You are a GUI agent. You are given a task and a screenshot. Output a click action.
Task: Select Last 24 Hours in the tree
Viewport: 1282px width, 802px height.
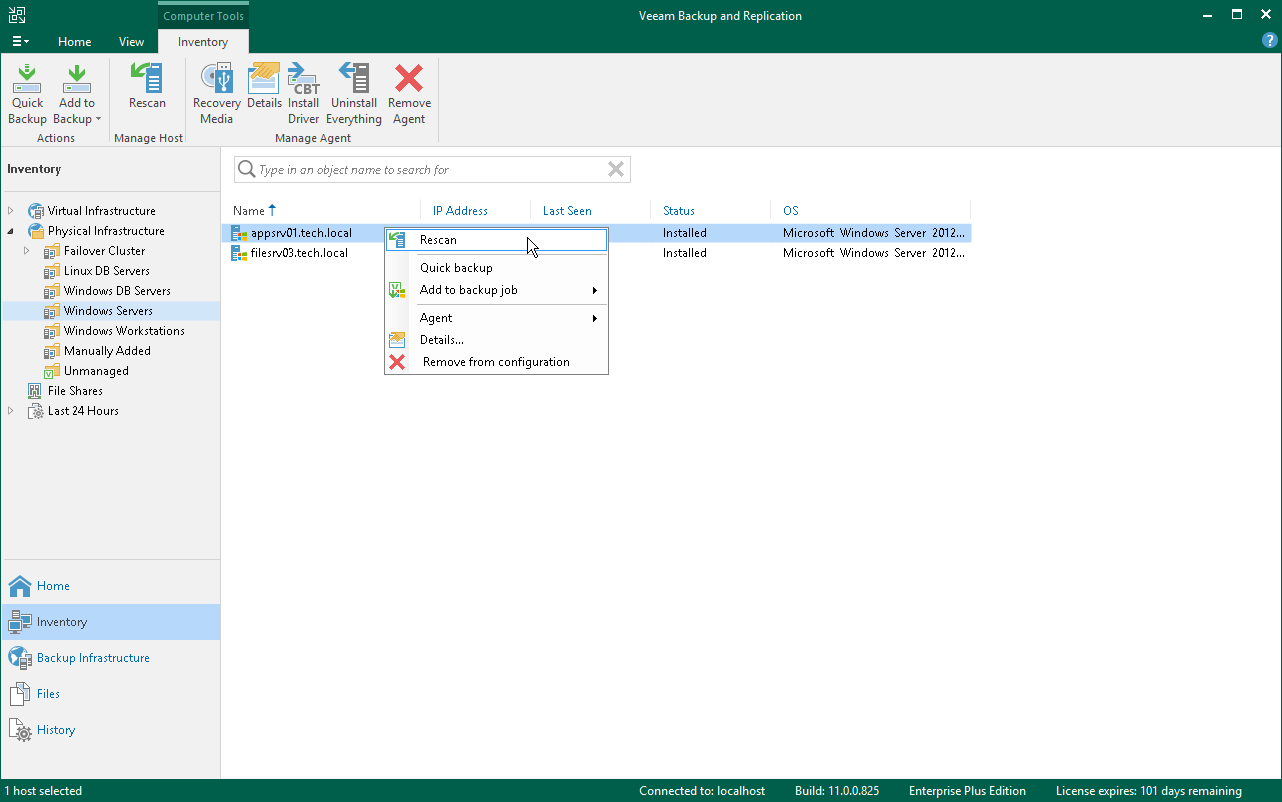[x=83, y=411]
